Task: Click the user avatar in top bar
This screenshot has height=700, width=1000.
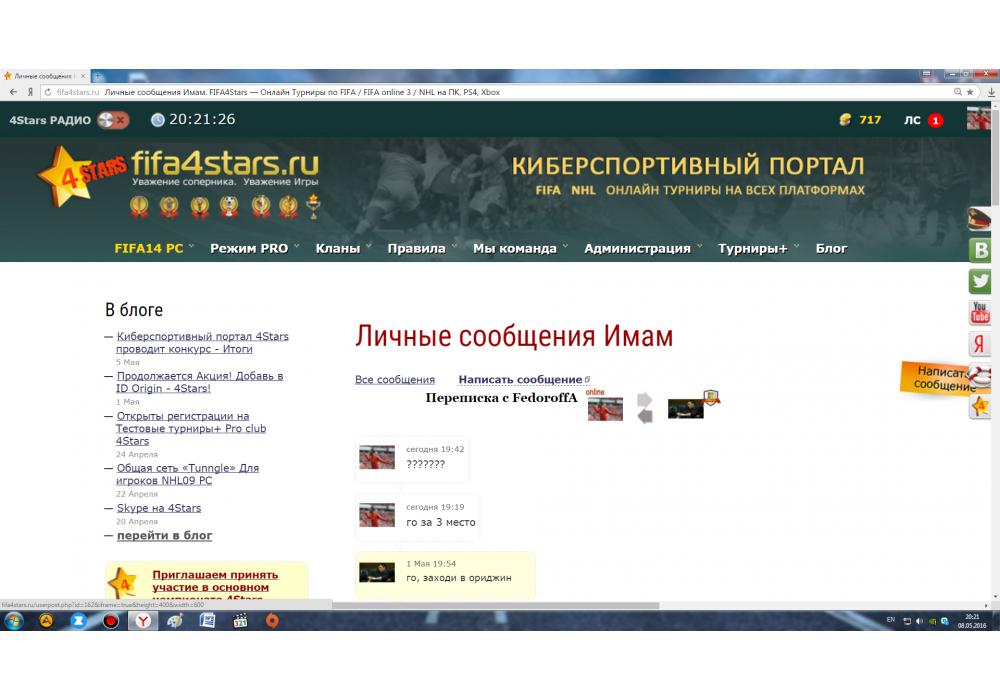Action: (x=978, y=120)
